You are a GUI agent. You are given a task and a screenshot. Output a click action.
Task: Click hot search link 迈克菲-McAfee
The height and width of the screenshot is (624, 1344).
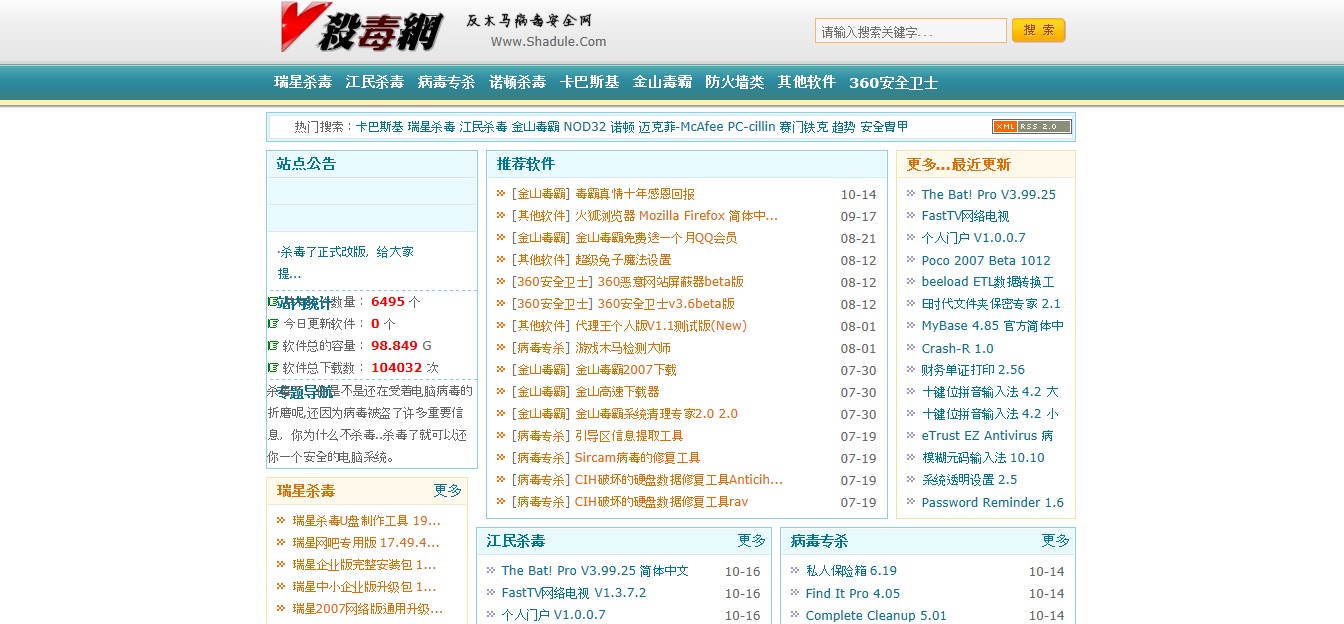pos(681,127)
